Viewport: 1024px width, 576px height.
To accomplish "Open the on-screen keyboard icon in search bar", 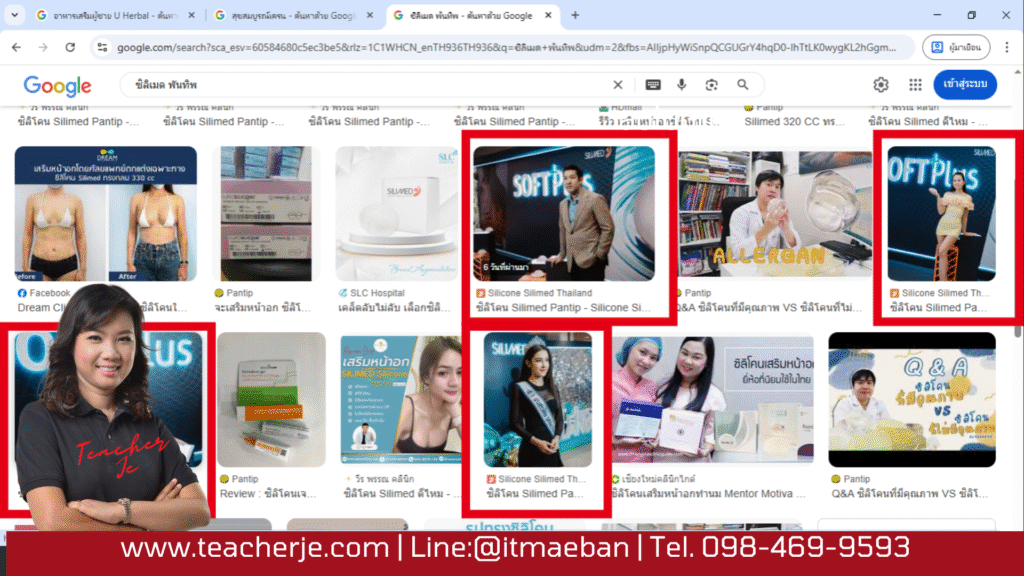I will (653, 85).
